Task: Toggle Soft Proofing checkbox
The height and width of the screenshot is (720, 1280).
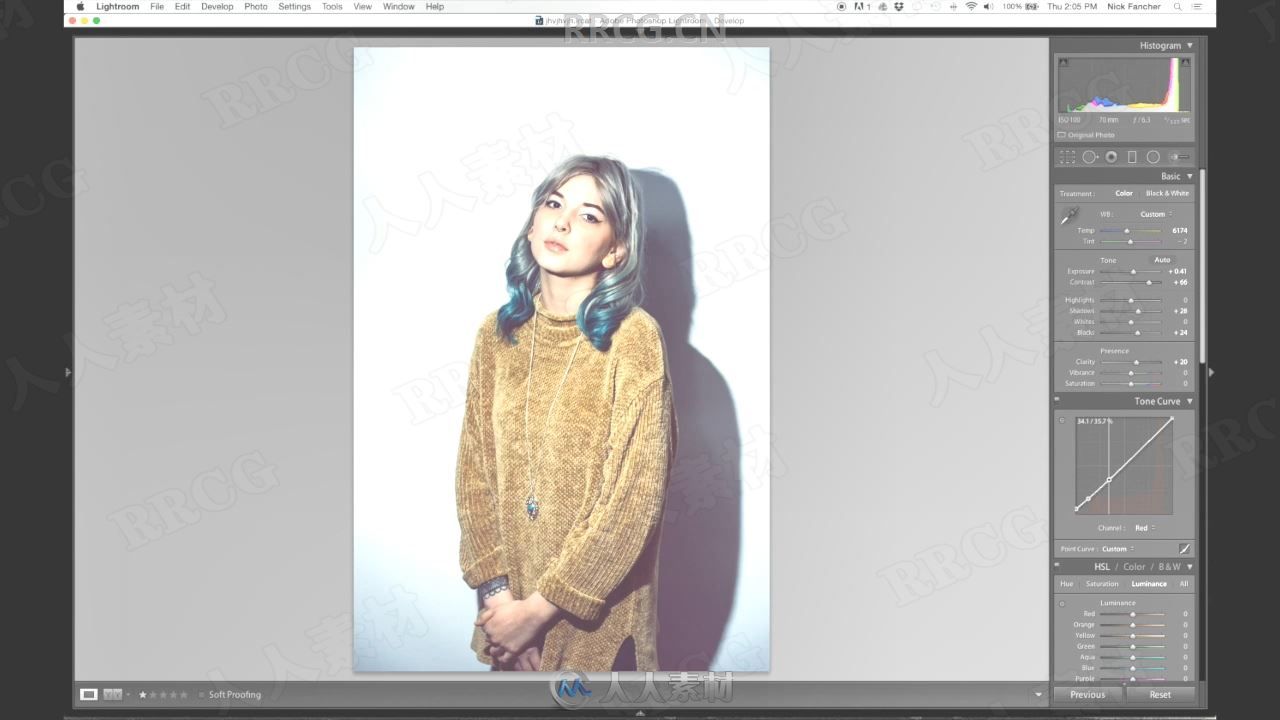Action: pyautogui.click(x=201, y=694)
